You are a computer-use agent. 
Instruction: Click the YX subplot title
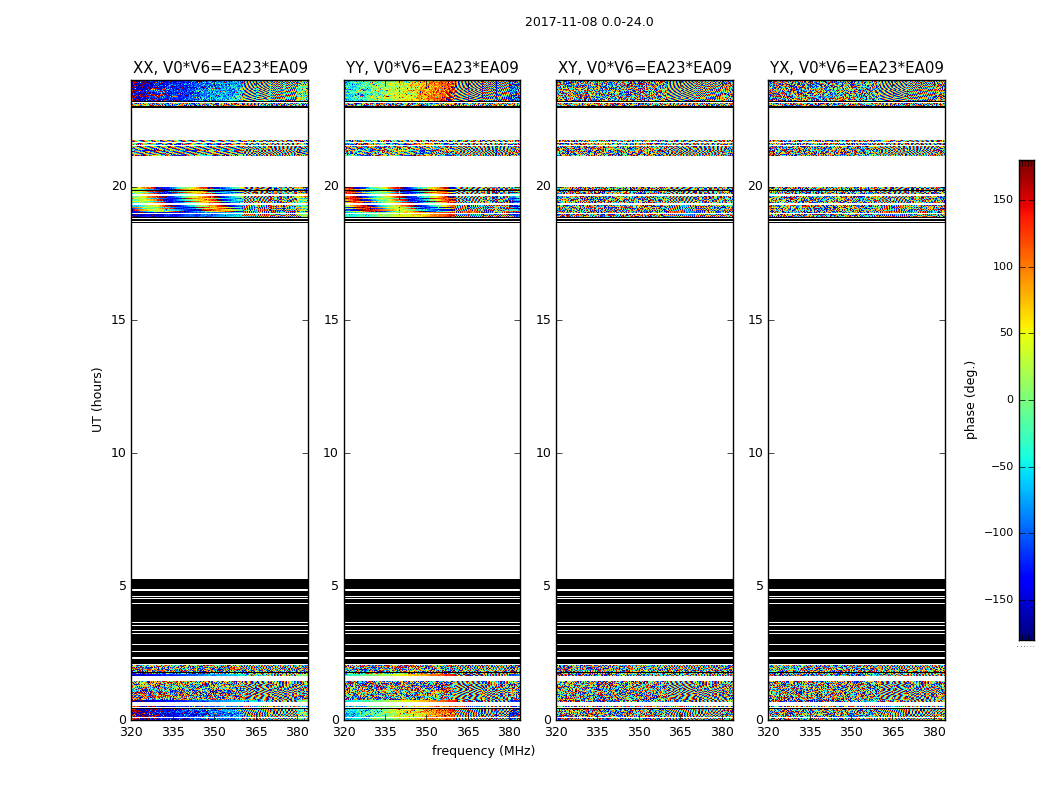click(856, 68)
